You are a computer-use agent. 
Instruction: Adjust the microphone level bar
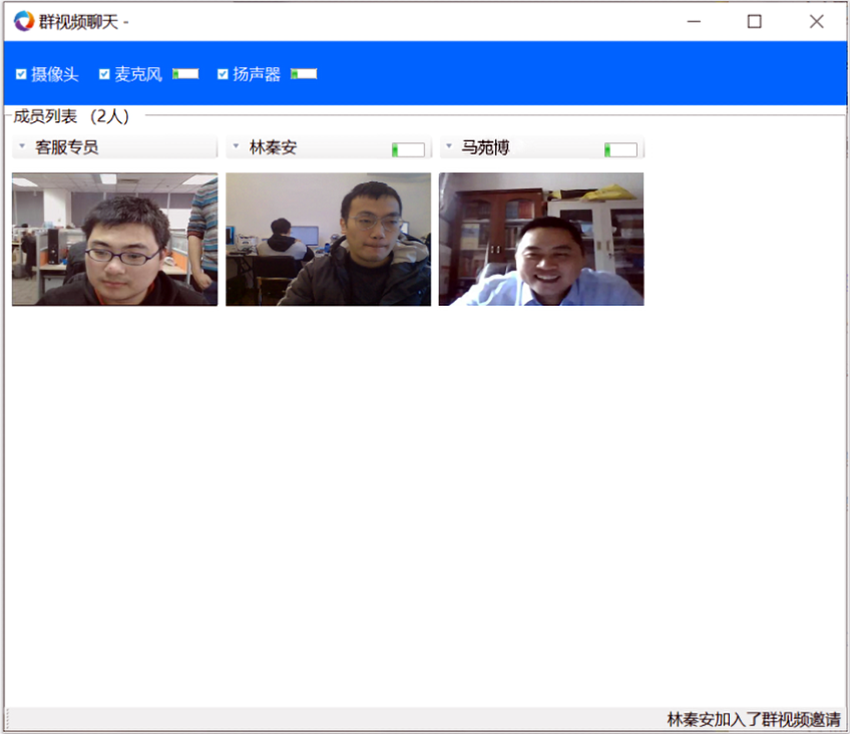click(x=185, y=74)
